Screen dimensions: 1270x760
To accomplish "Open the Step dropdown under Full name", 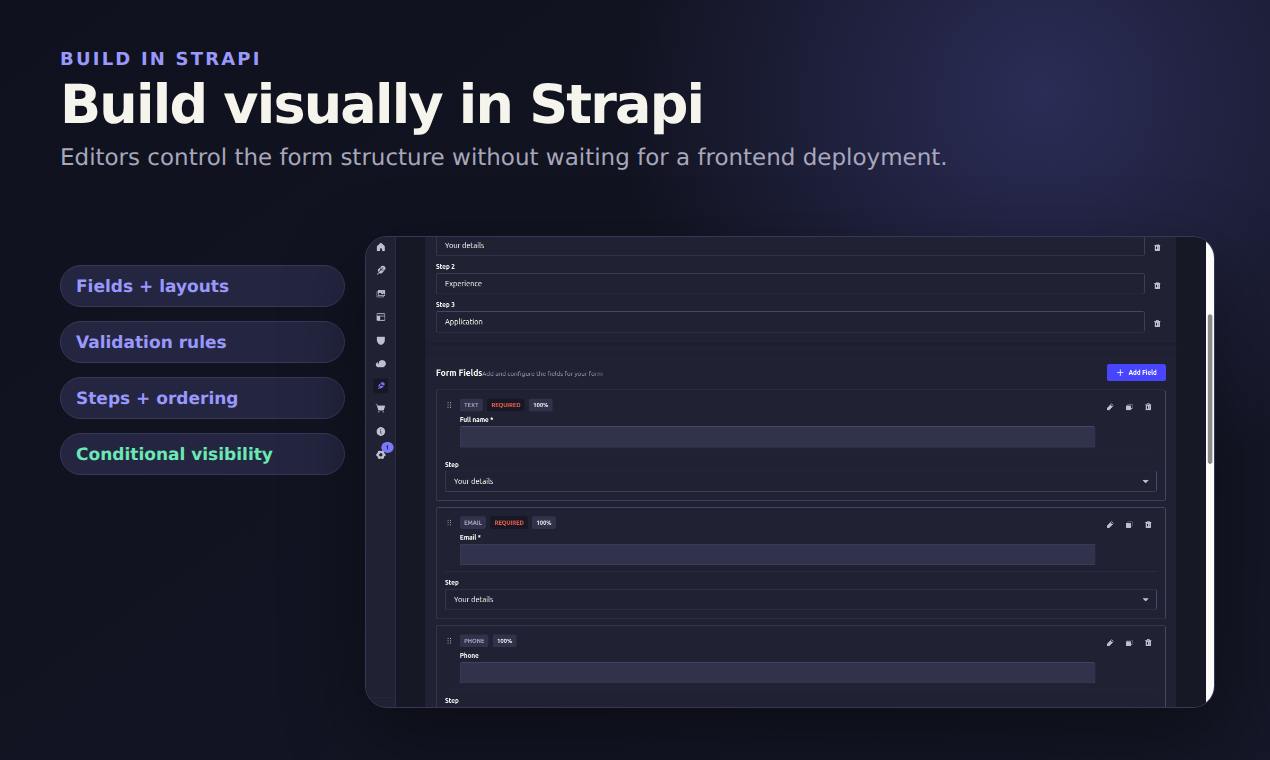I will coord(801,481).
